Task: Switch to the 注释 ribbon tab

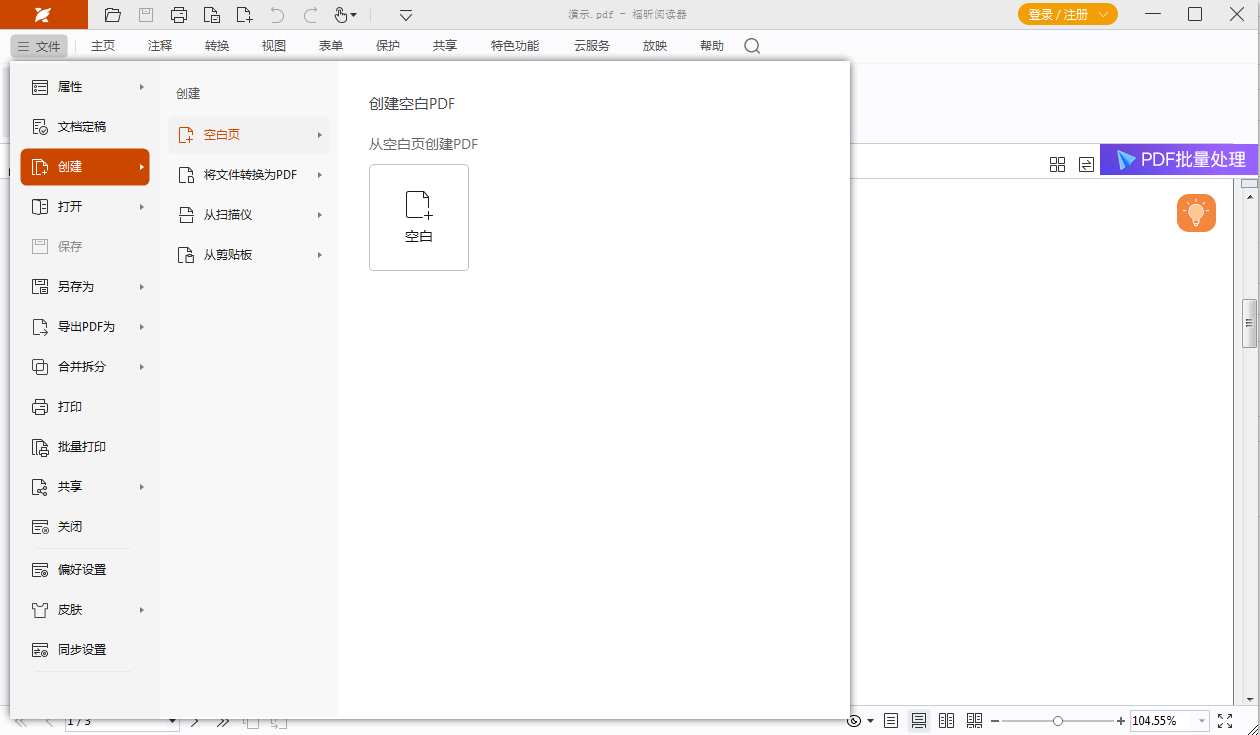Action: tap(159, 45)
